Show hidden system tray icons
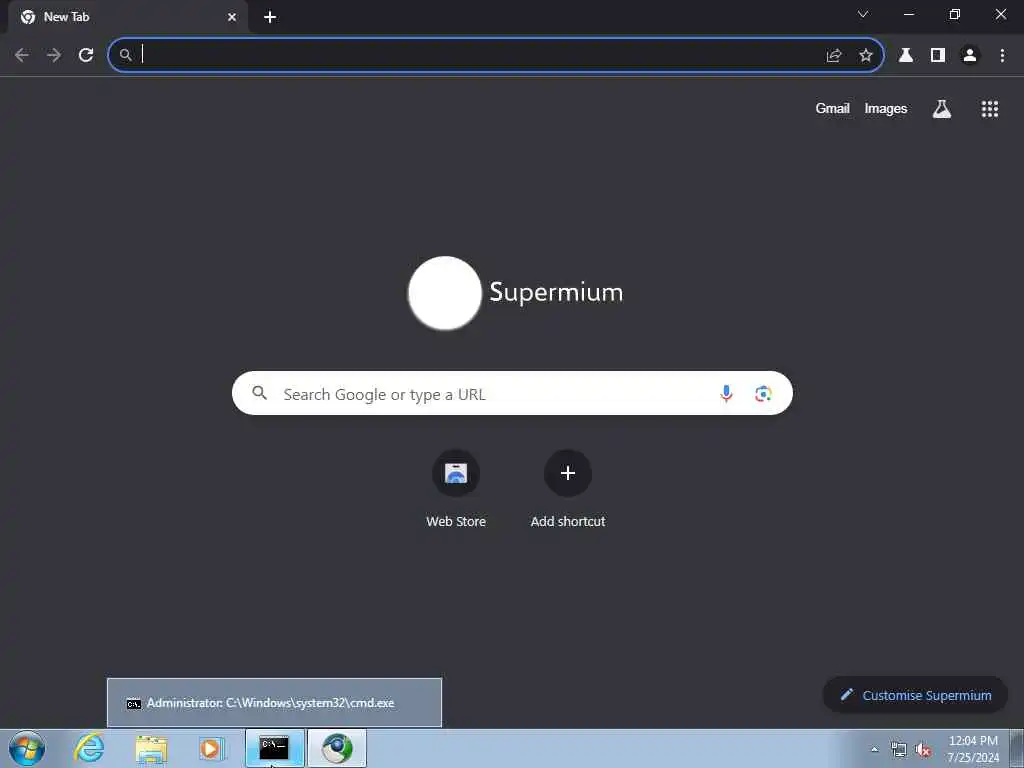 pos(874,749)
